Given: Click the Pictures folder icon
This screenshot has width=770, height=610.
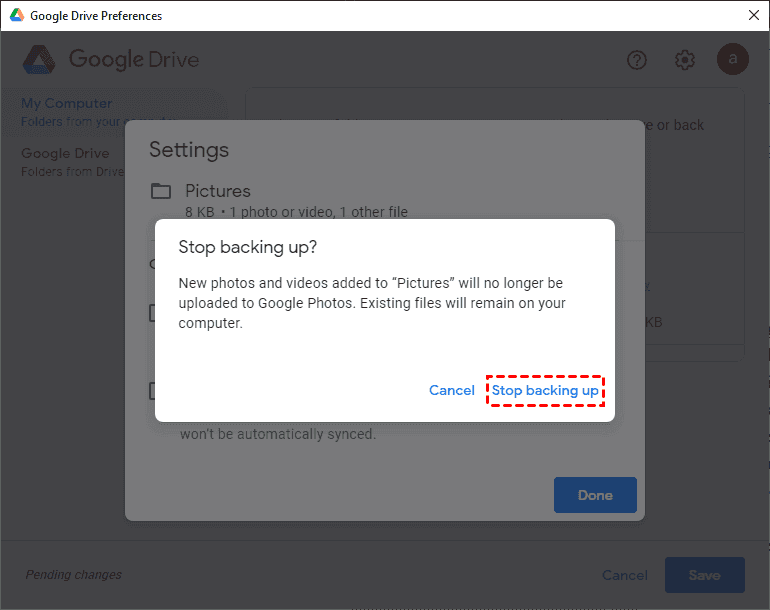Looking at the screenshot, I should (x=161, y=191).
